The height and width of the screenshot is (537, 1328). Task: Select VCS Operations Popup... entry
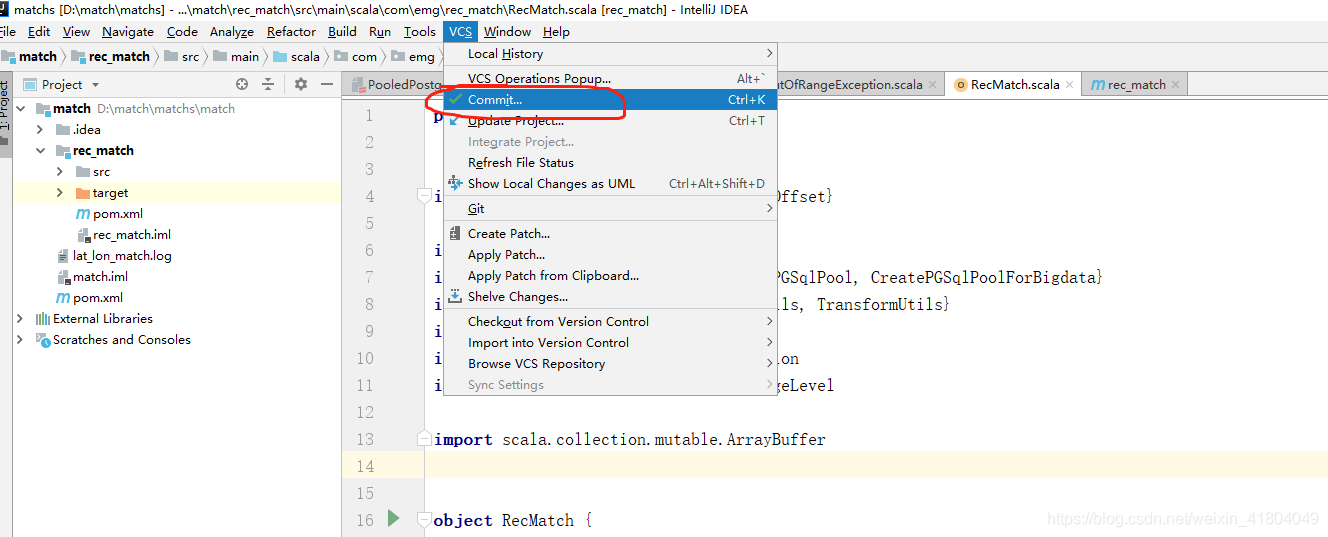click(610, 78)
